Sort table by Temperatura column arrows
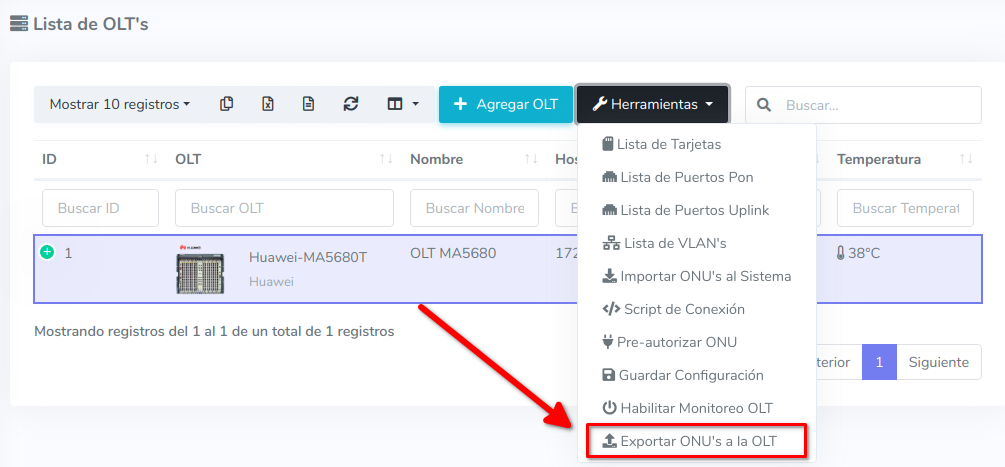Screen dimensions: 1005x467 [x=965, y=159]
